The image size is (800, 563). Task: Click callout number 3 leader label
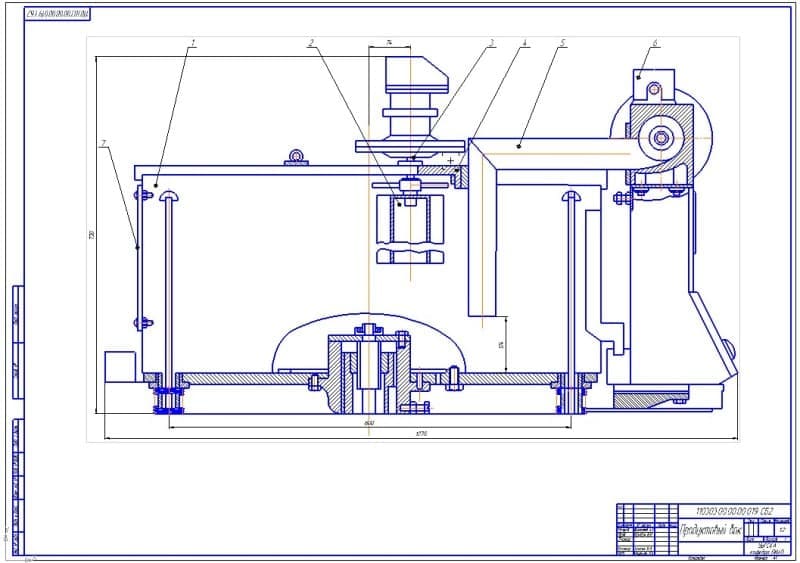pos(491,43)
